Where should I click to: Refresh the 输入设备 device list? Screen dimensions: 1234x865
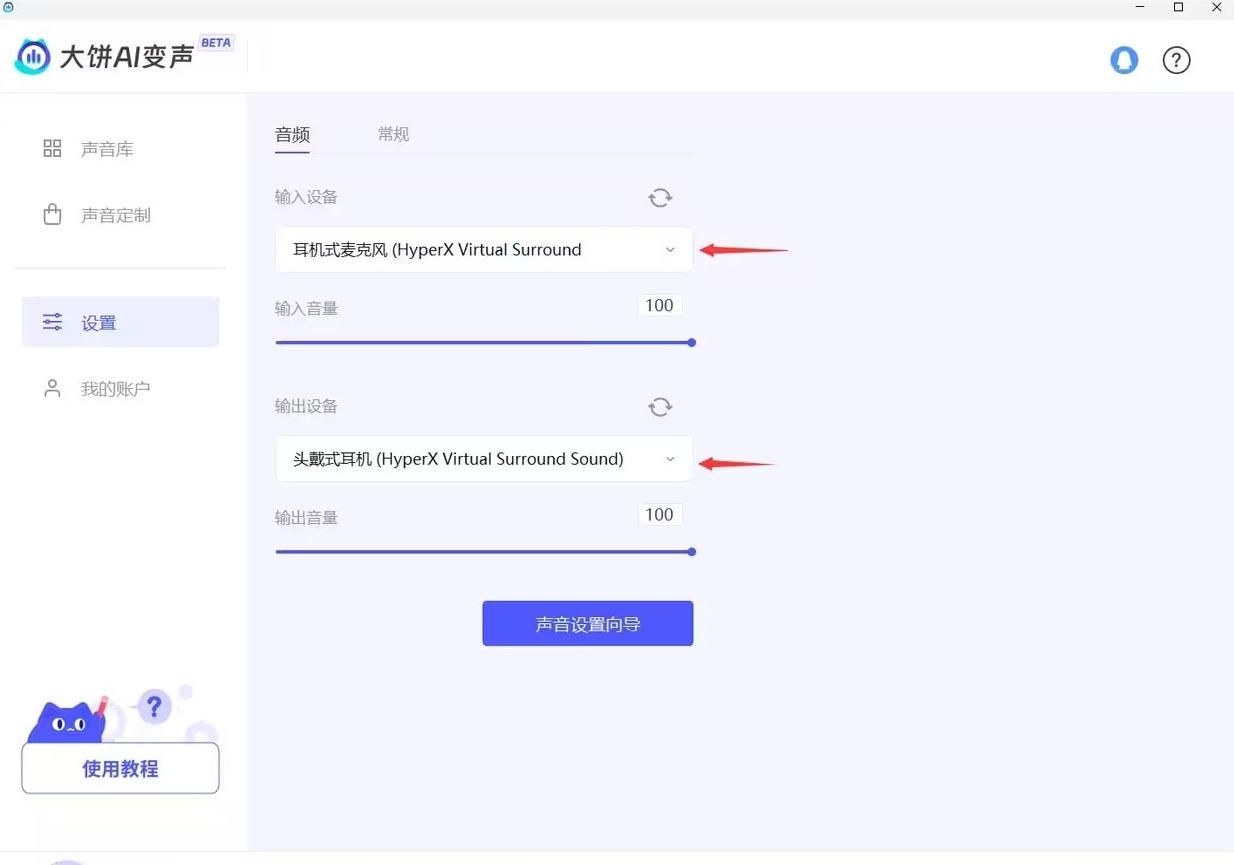coord(660,198)
